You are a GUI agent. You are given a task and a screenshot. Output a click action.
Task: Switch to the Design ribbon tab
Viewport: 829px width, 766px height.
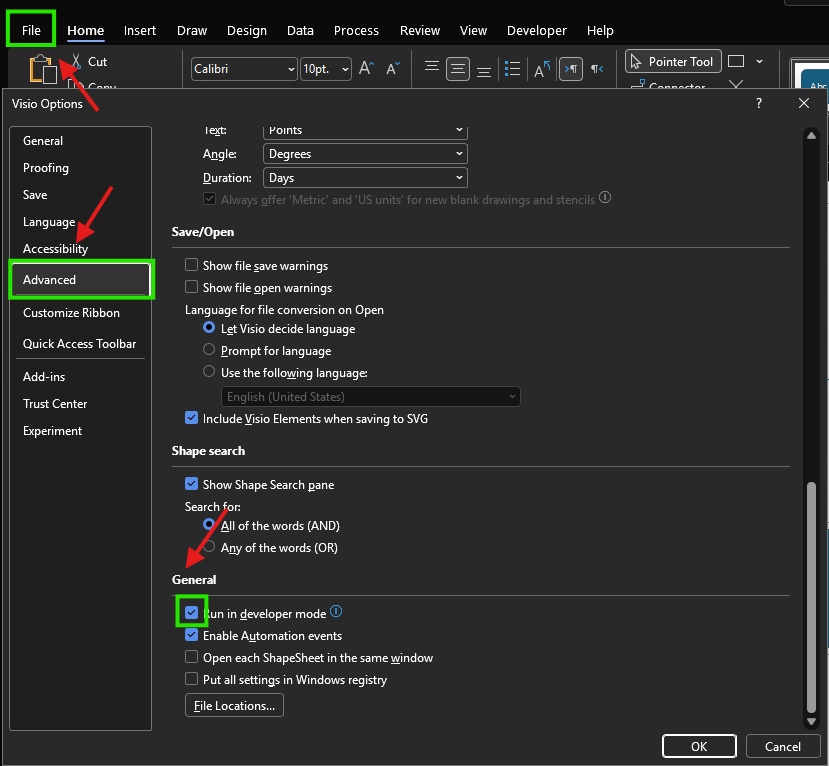tap(247, 31)
